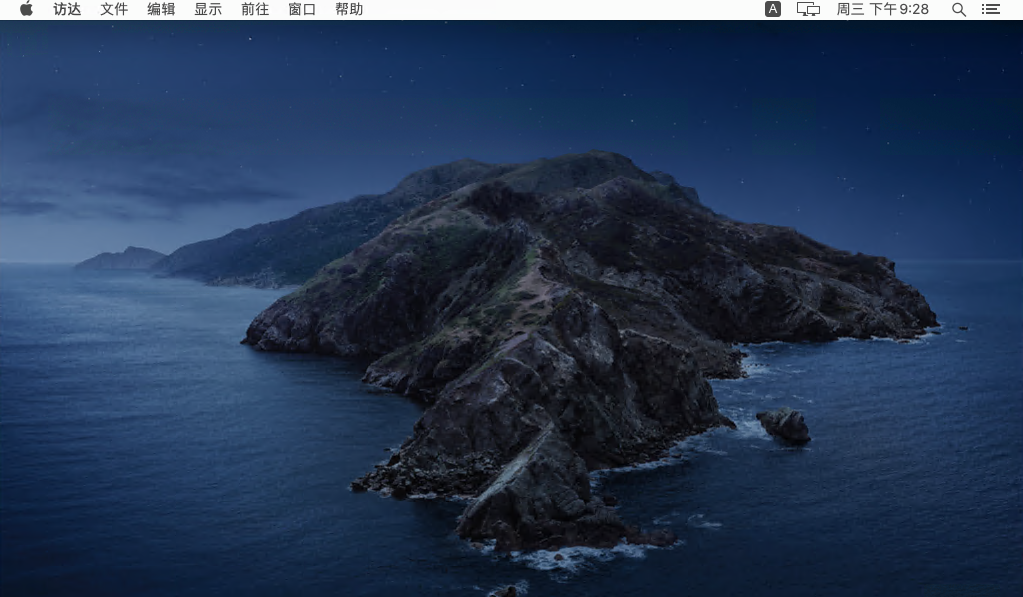Open Spotlight search magnifier
This screenshot has height=597, width=1023.
pos(958,9)
